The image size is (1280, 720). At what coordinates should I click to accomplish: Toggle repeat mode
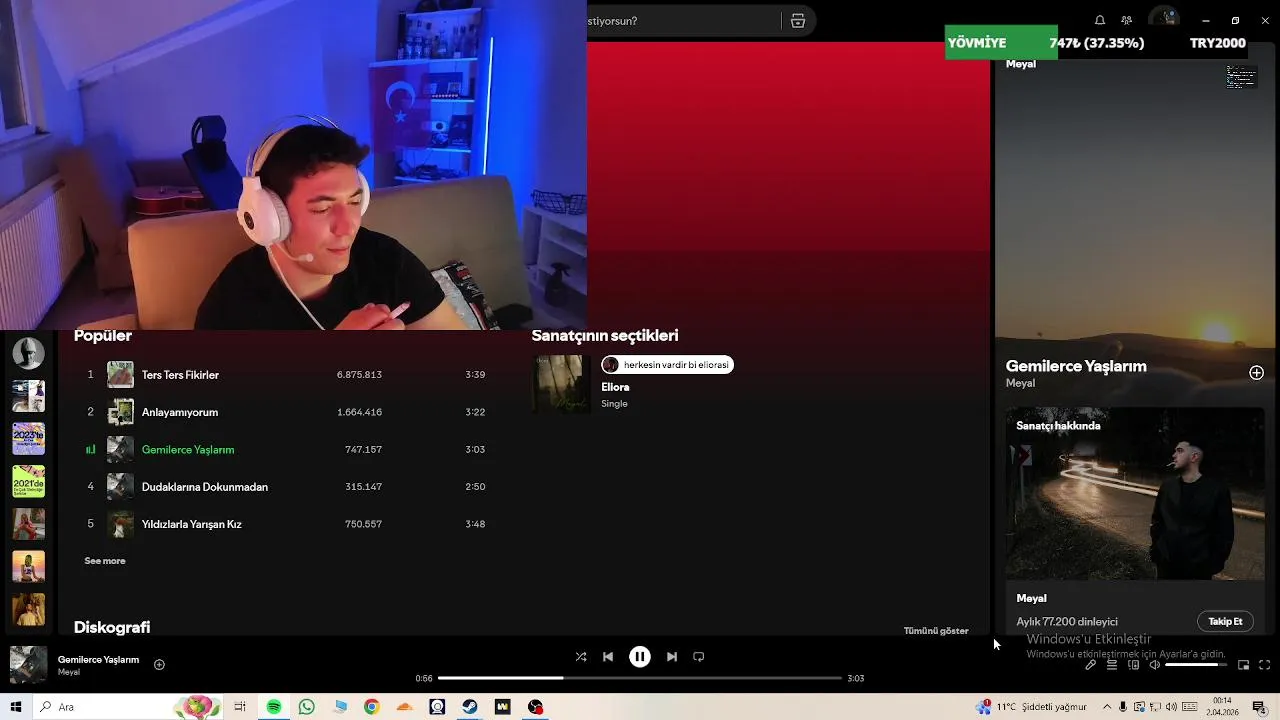(699, 657)
